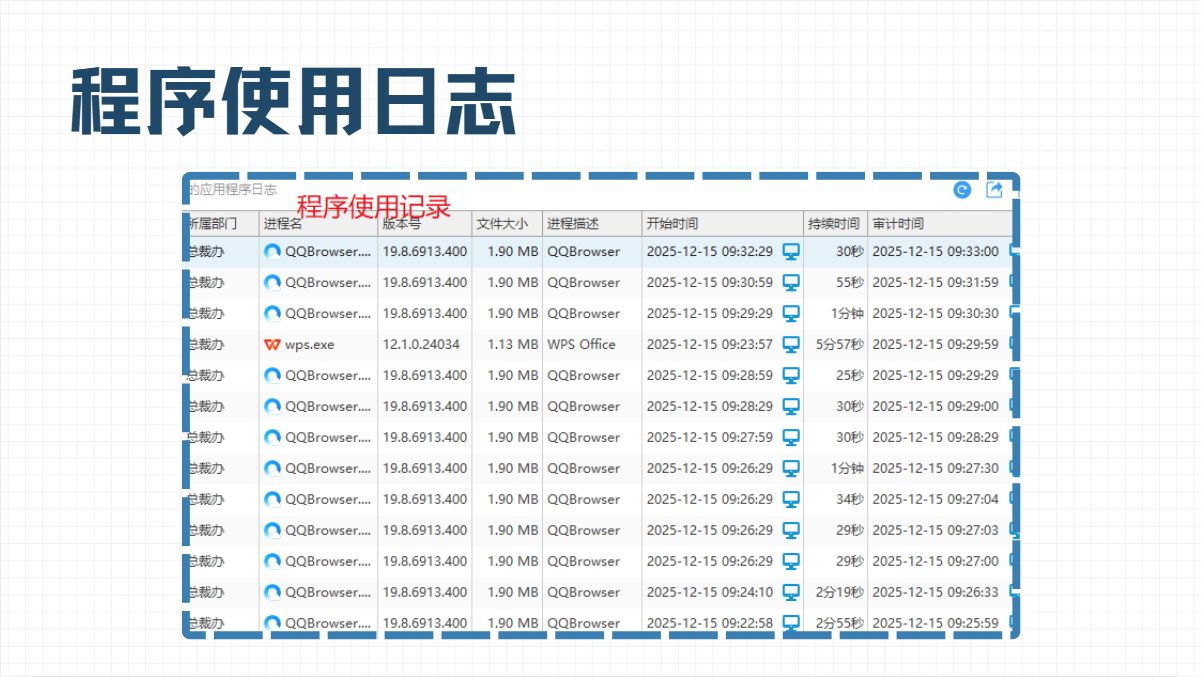
Task: Click monitor icon in row starting 09:29:29
Action: click(x=791, y=313)
